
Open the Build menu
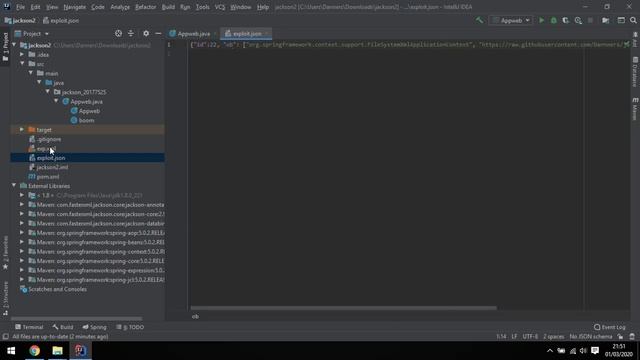click(168, 7)
